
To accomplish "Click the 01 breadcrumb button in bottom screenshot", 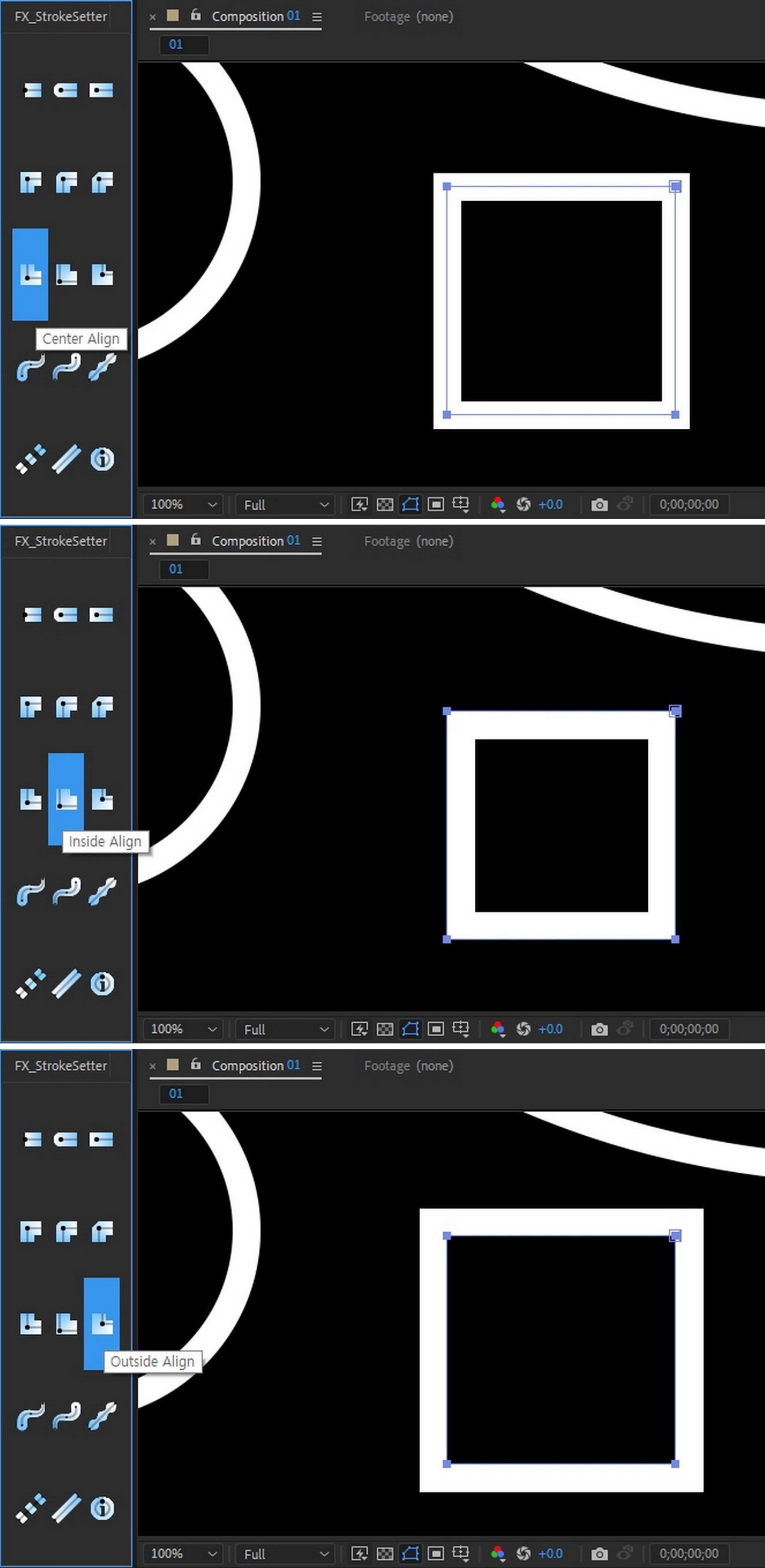I will pyautogui.click(x=184, y=1094).
